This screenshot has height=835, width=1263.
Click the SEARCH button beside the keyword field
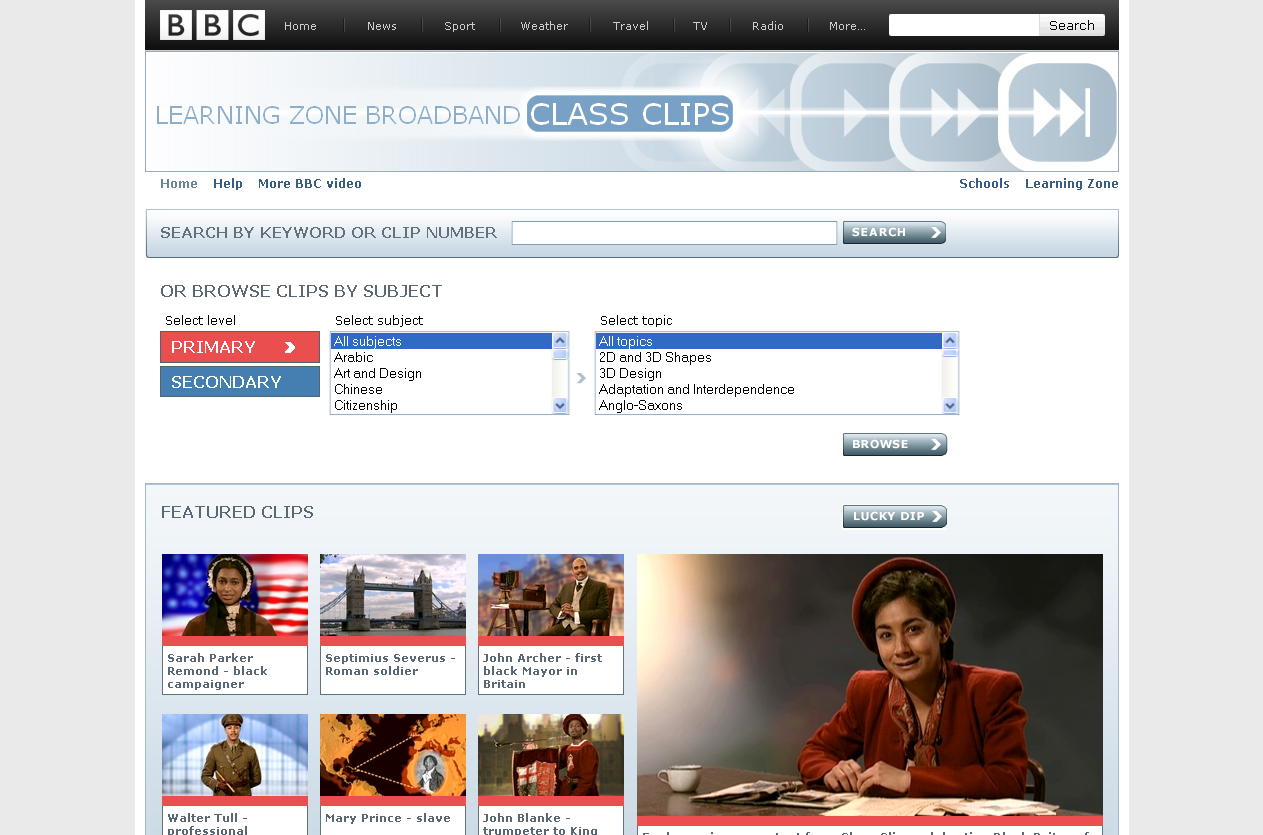pos(894,232)
